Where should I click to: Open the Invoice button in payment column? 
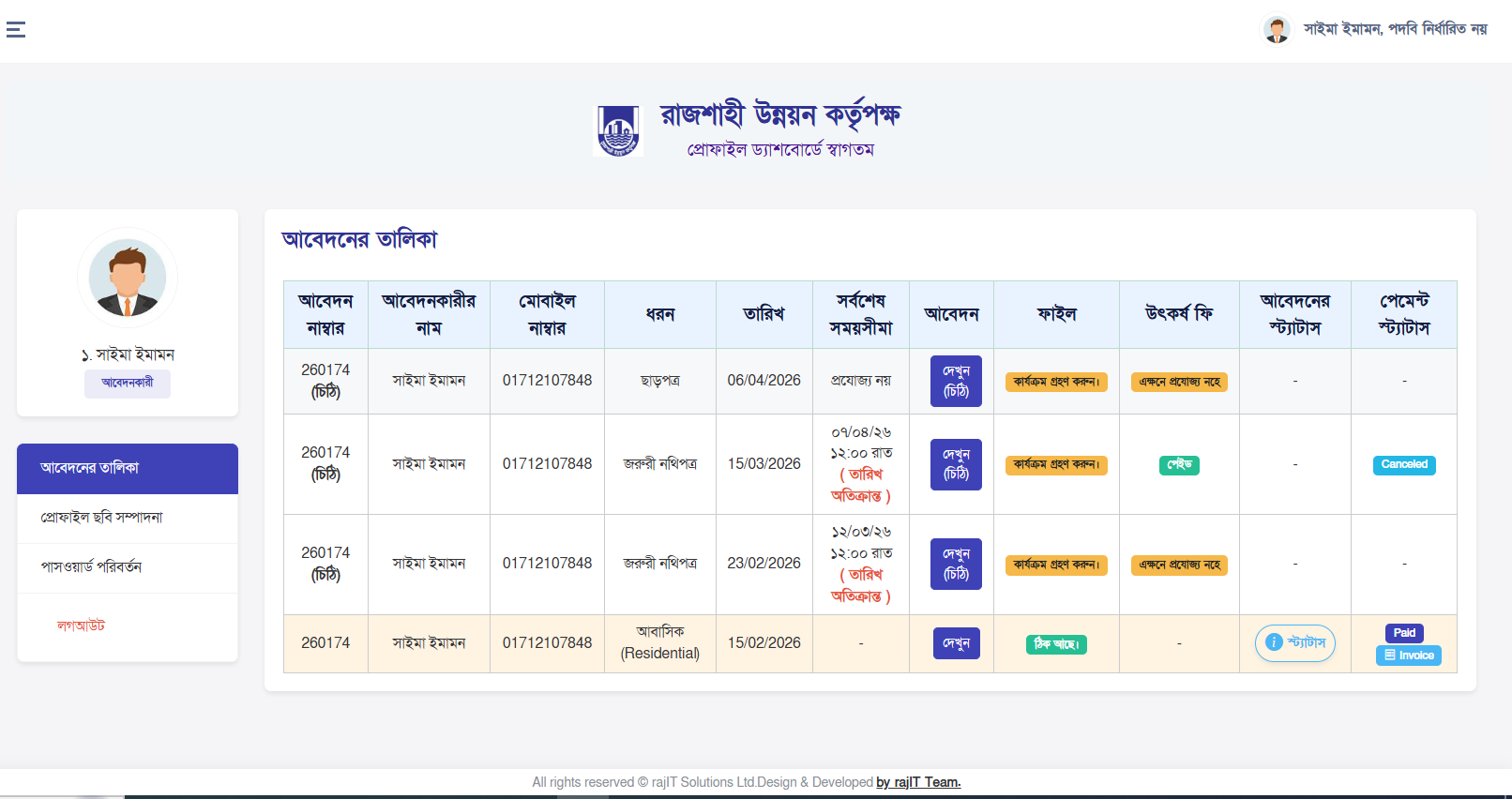pyautogui.click(x=1408, y=656)
